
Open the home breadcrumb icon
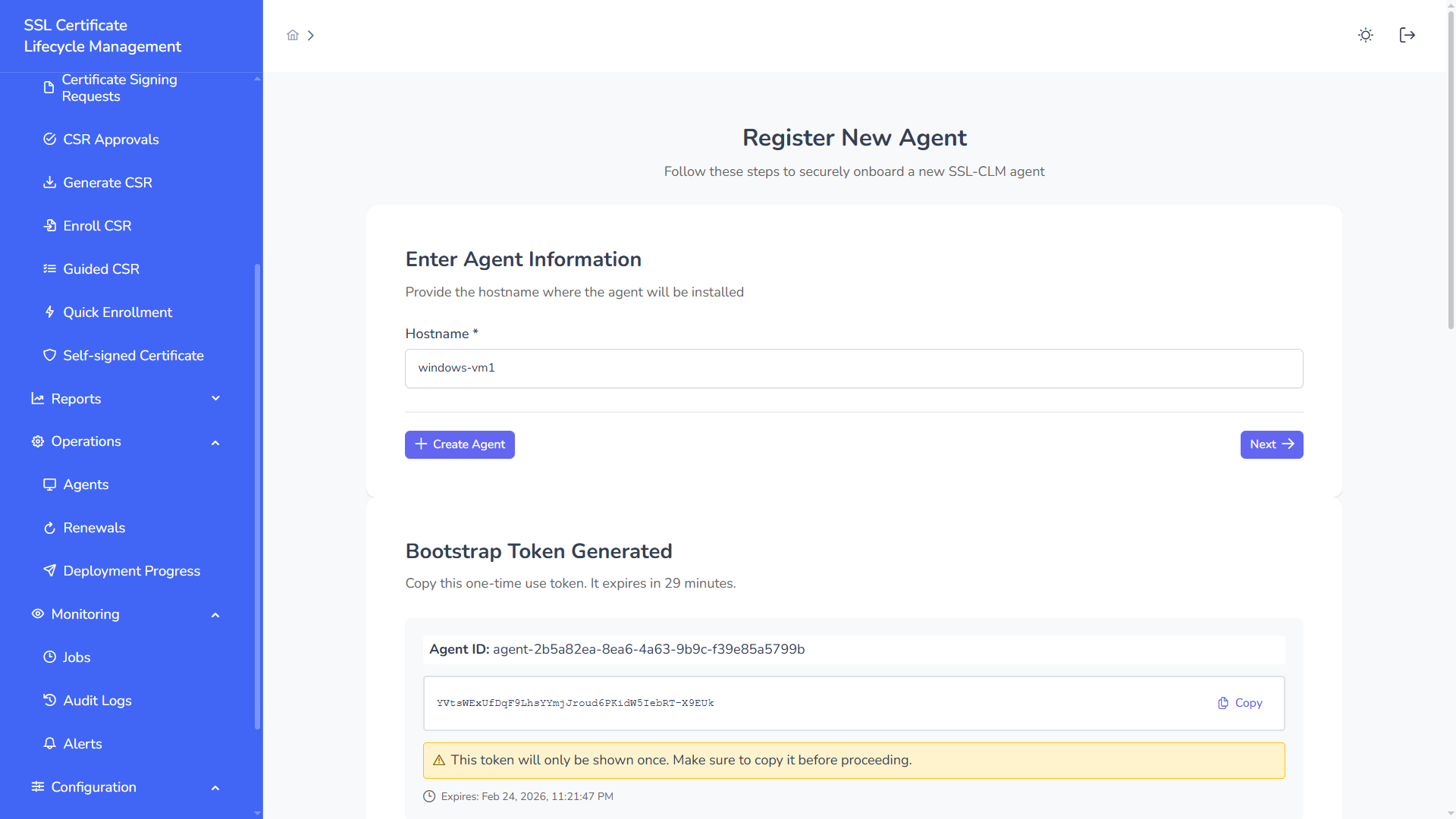point(293,35)
